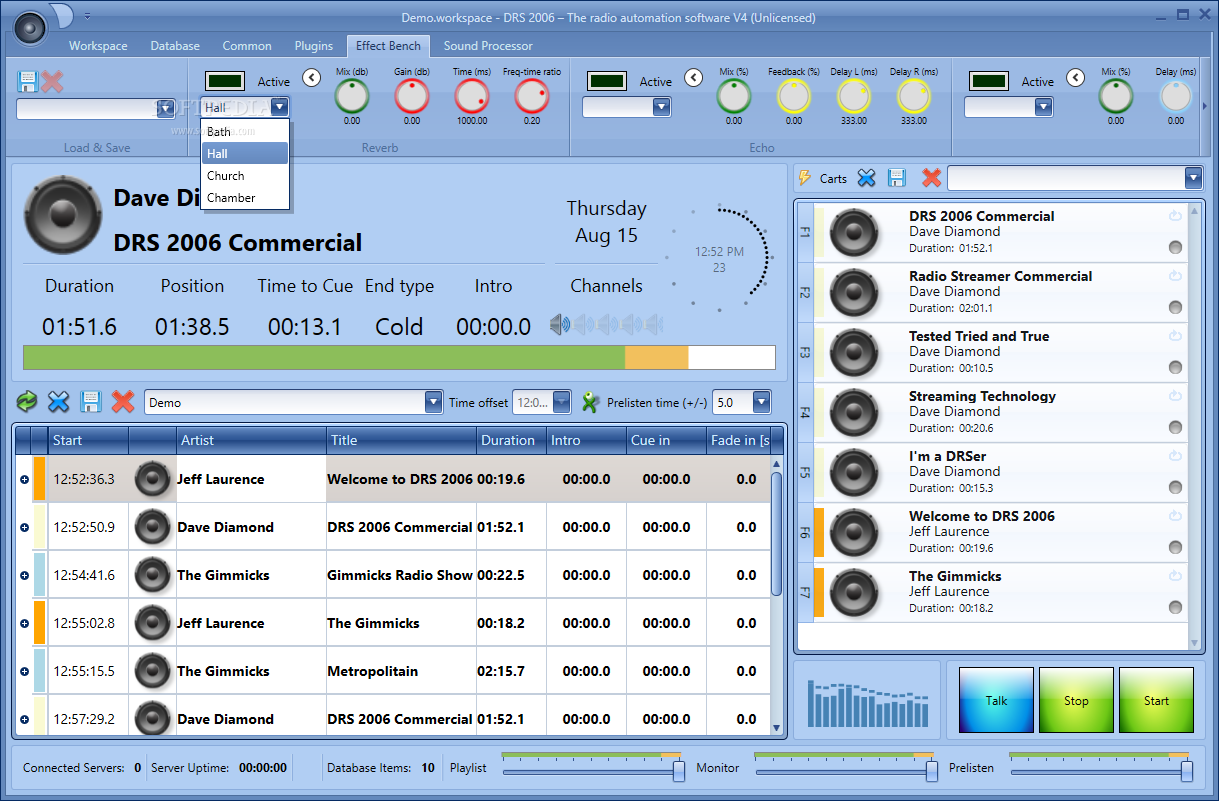Viewport: 1219px width, 801px height.
Task: Toggle the status circle on Radio Streamer Commercial cart
Action: [x=1175, y=308]
